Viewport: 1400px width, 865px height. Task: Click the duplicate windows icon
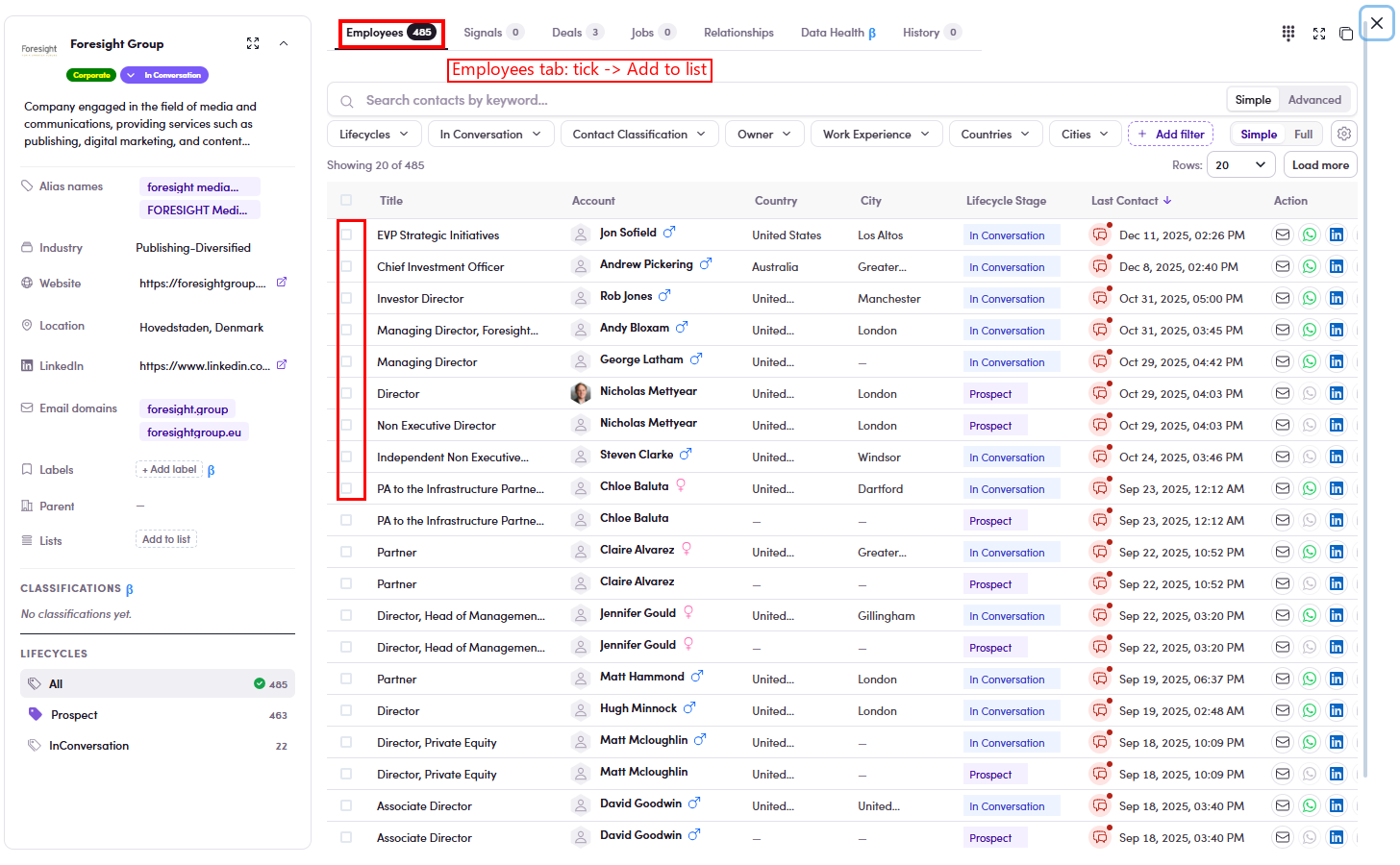pyautogui.click(x=1346, y=34)
